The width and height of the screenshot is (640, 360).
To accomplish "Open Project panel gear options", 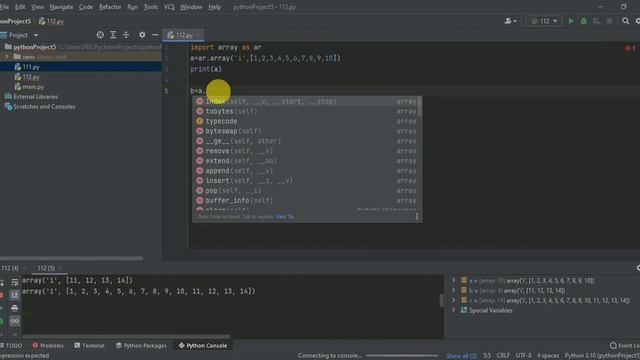I will (x=142, y=35).
